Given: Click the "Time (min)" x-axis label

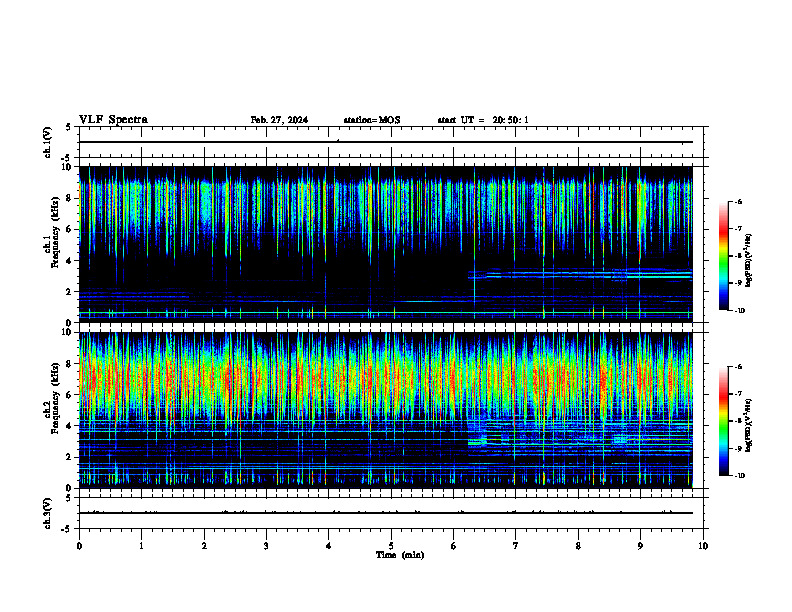Looking at the screenshot, I should [400, 555].
